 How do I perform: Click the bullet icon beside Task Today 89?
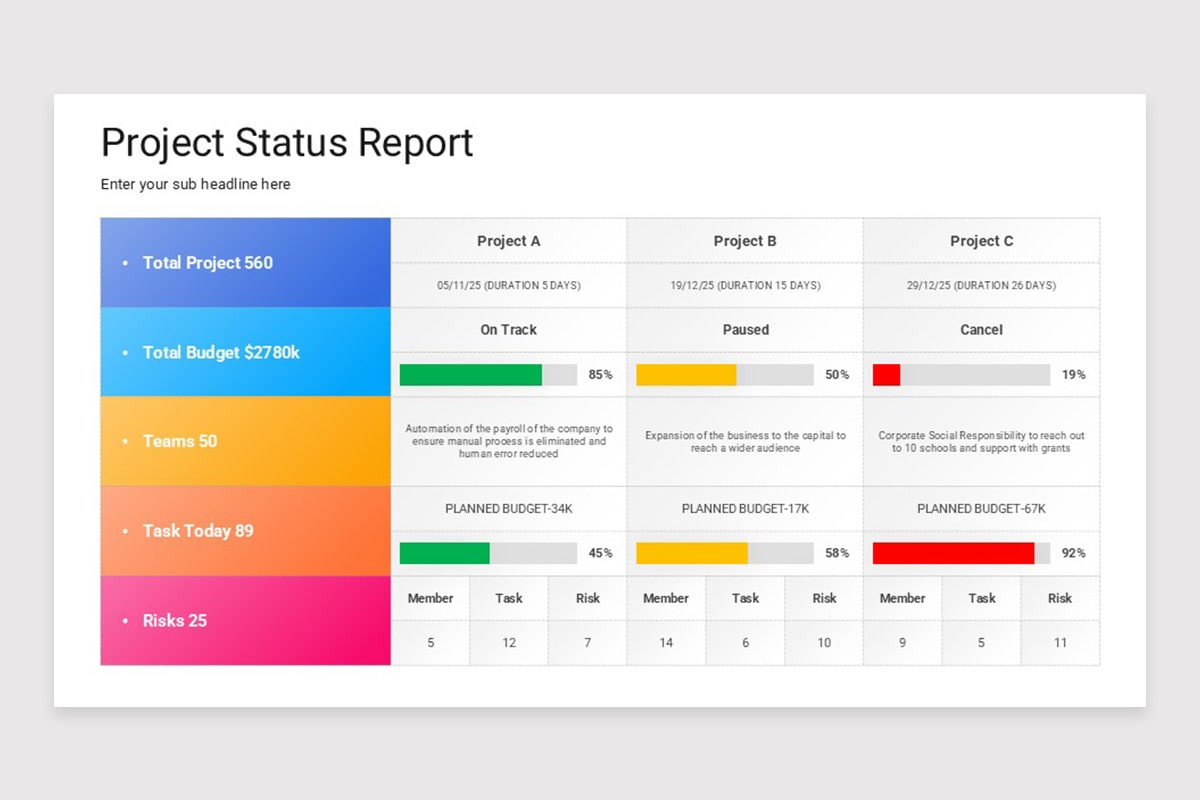pos(124,530)
